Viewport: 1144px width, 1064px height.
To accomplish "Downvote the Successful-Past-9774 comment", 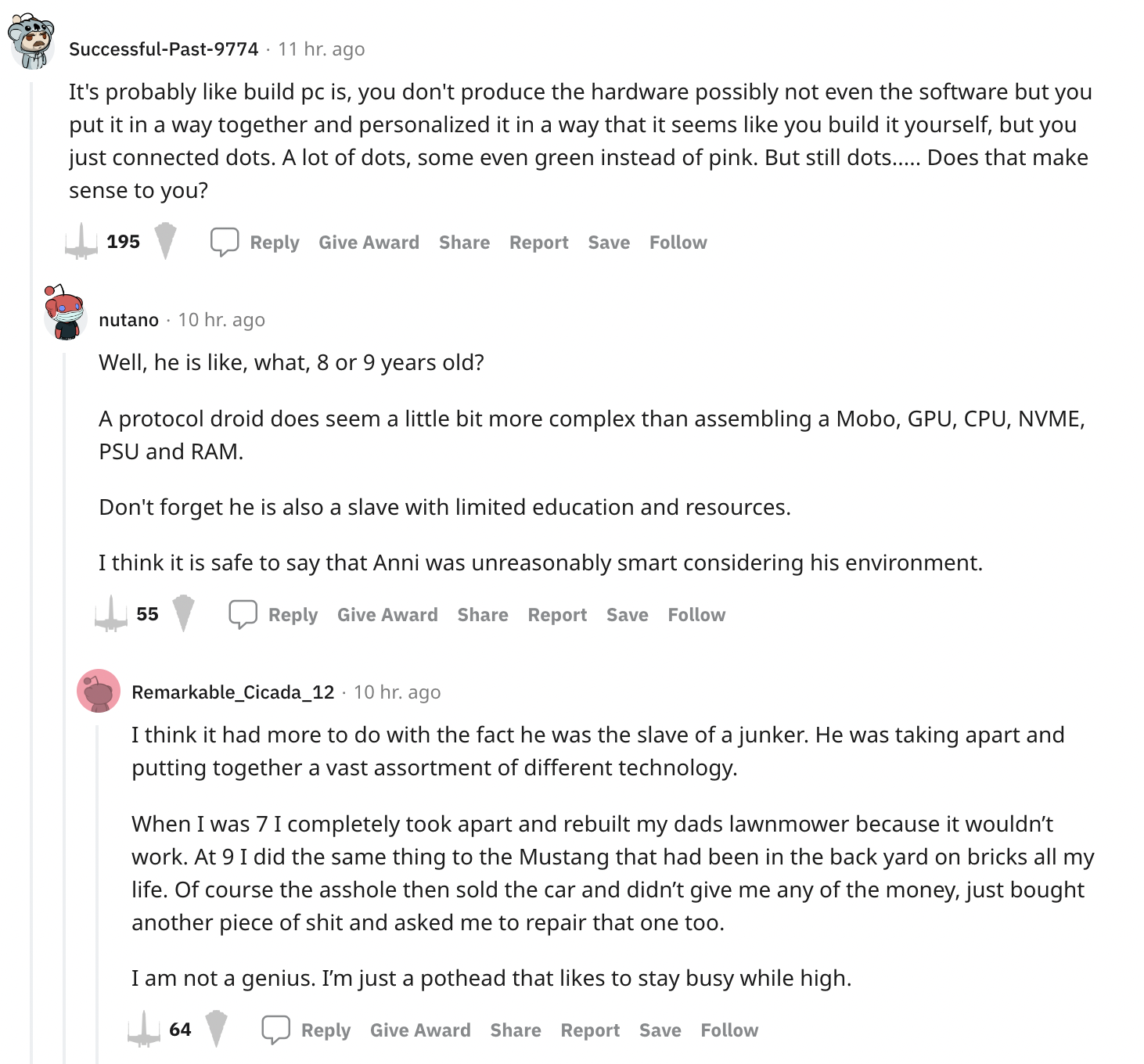I will [x=165, y=241].
